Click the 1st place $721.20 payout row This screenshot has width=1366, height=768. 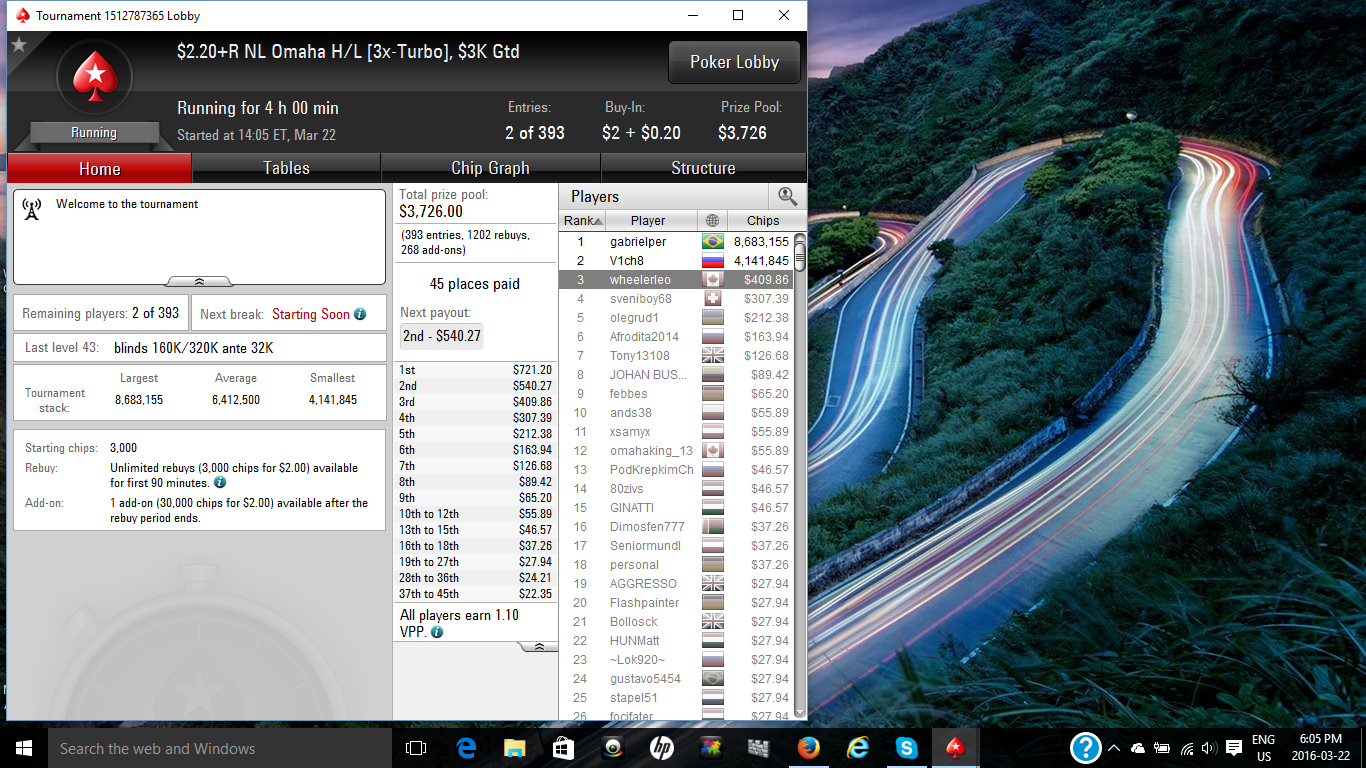coord(475,370)
